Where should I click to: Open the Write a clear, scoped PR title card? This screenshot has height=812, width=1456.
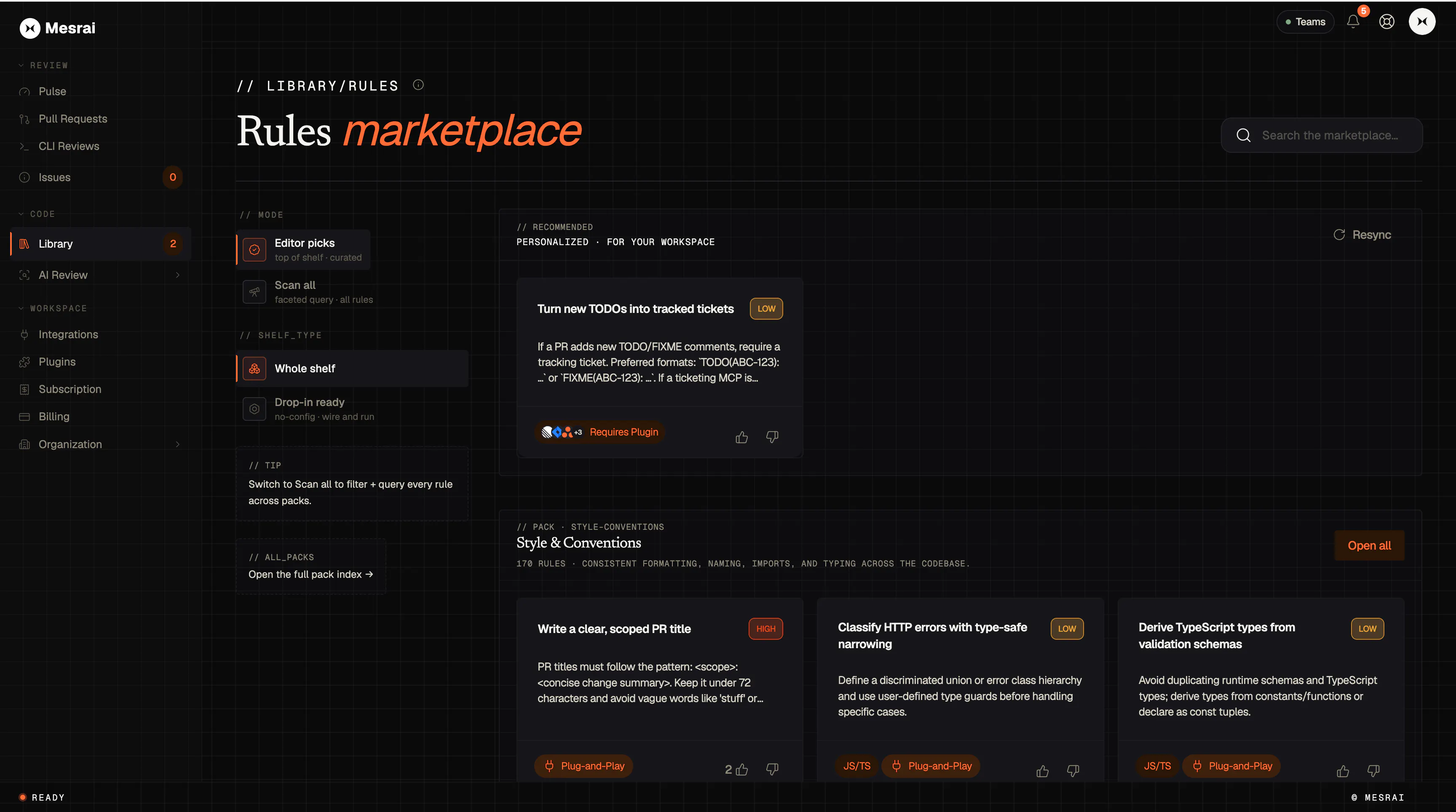pyautogui.click(x=660, y=690)
